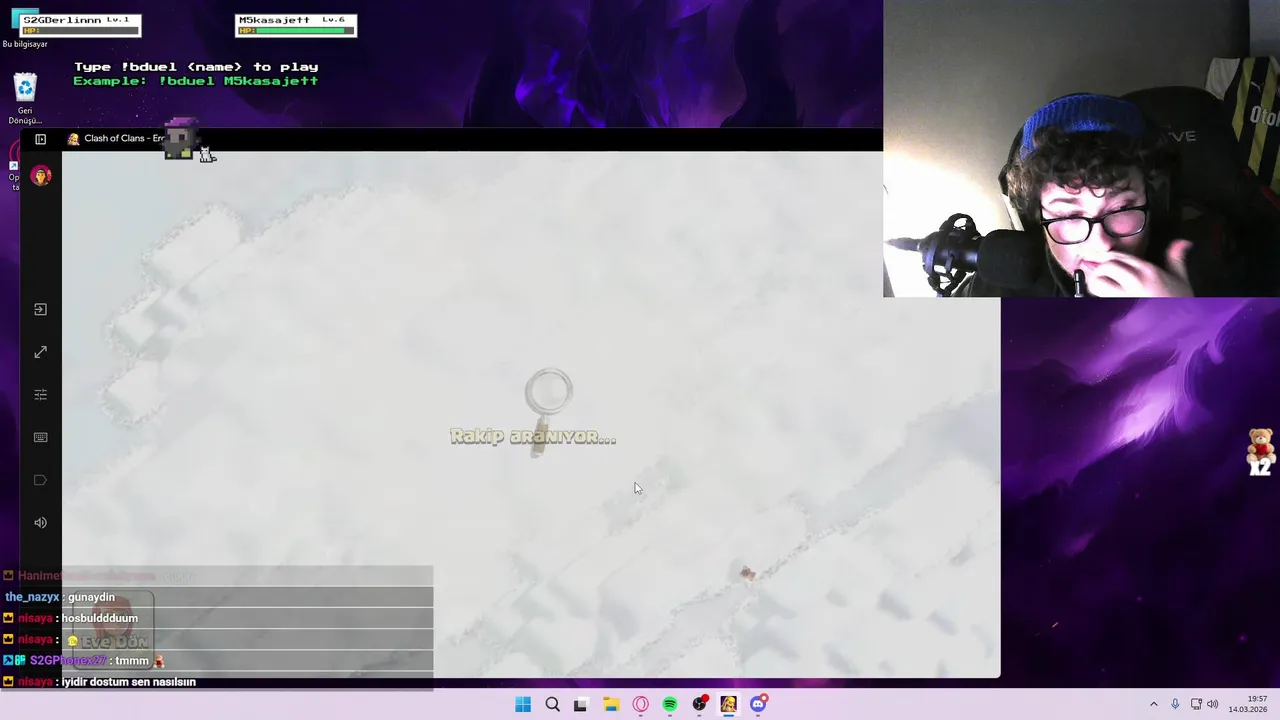
Task: Click the pixel character with purple hat
Action: (x=180, y=138)
